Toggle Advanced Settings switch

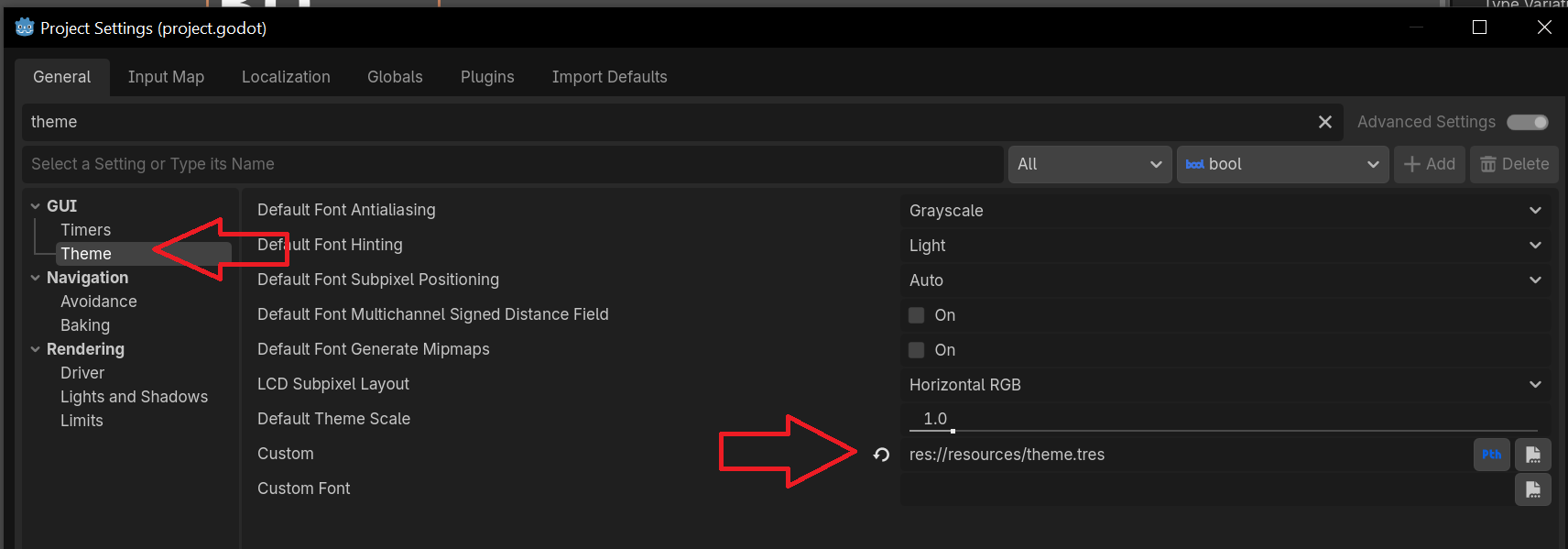(1528, 122)
